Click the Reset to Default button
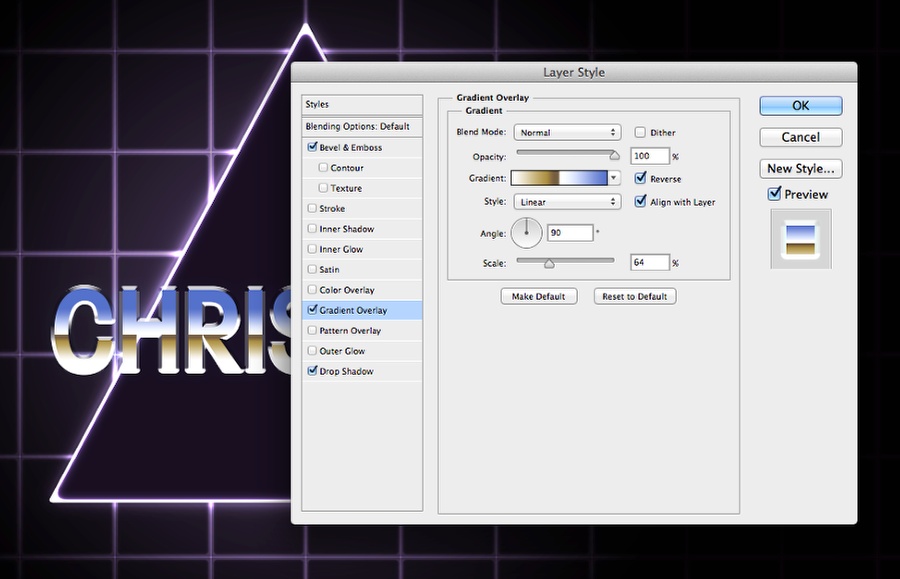Image resolution: width=900 pixels, height=579 pixels. 634,296
